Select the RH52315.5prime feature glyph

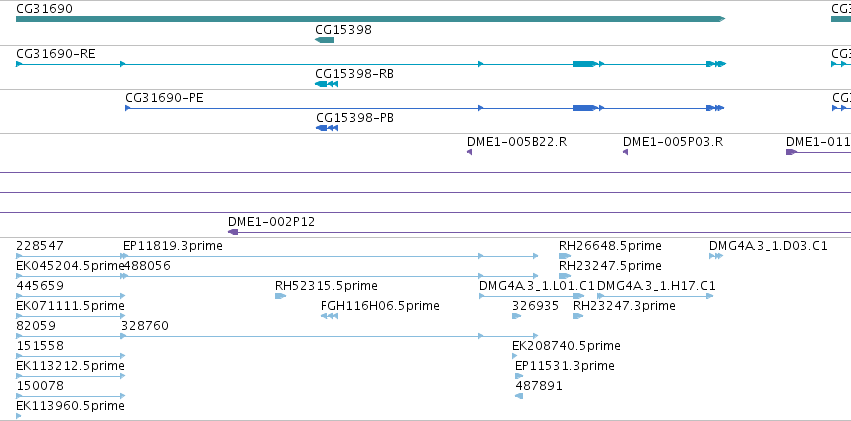coord(281,296)
